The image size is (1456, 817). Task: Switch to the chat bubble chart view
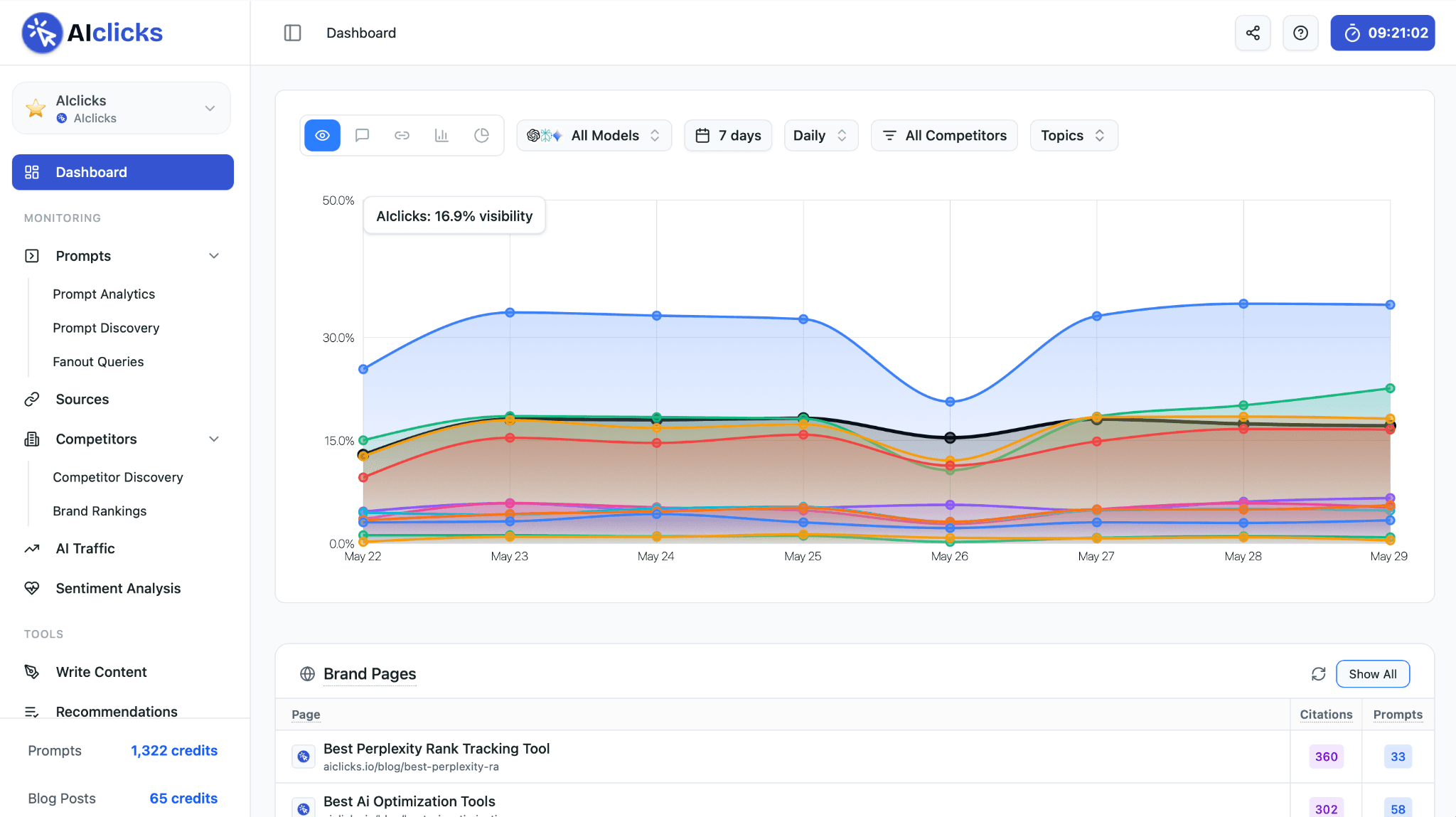point(362,135)
